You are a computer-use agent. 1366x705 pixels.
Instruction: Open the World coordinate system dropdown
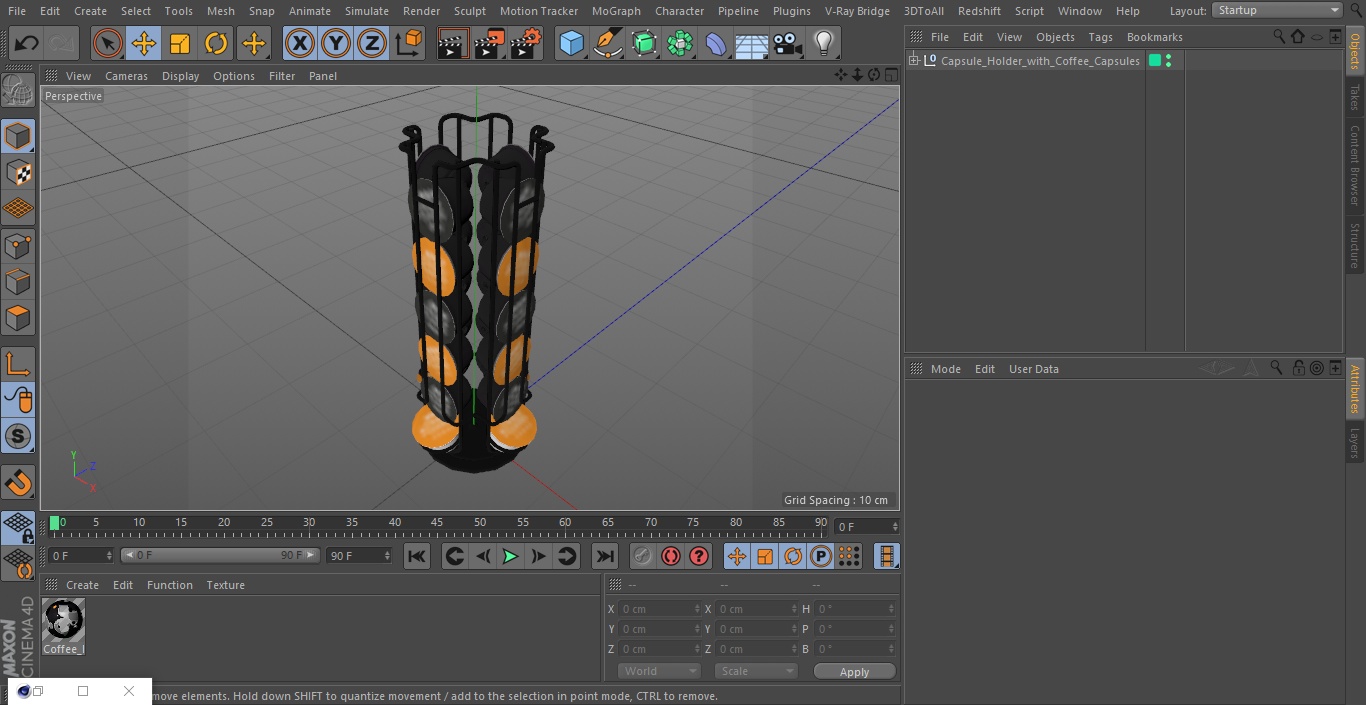pos(658,671)
